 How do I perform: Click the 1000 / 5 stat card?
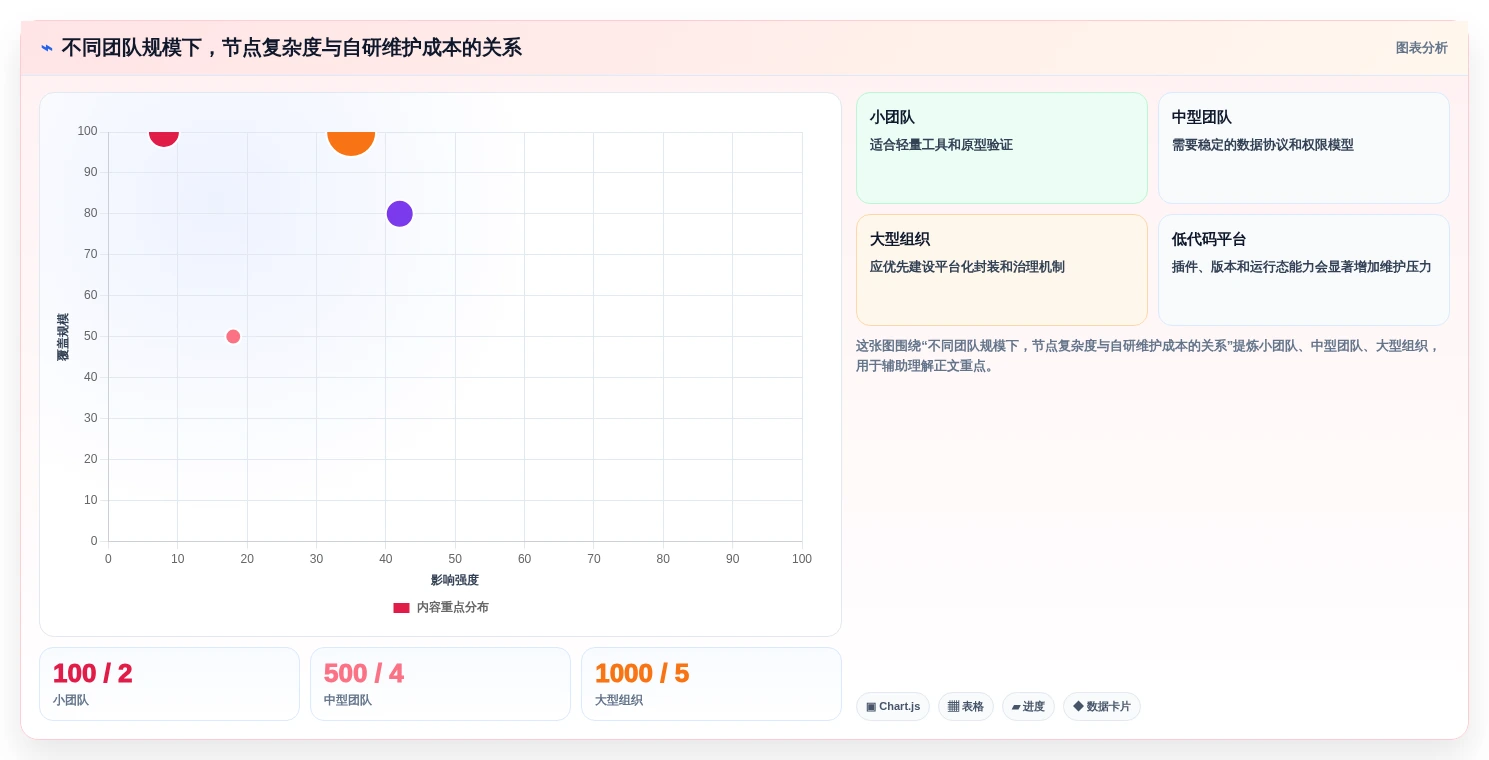pyautogui.click(x=711, y=684)
